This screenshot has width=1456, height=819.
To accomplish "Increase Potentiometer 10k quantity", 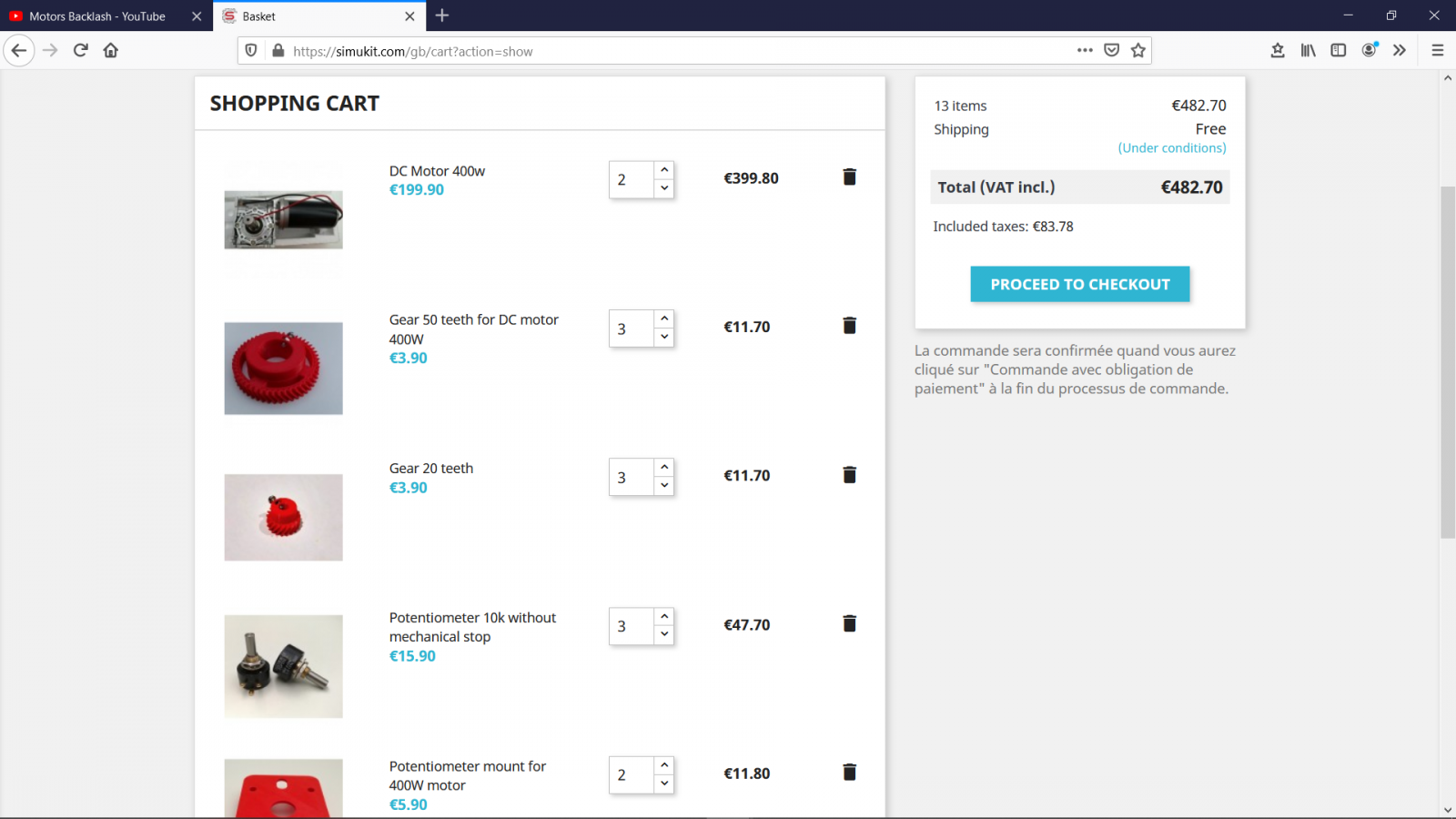I will coord(664,617).
